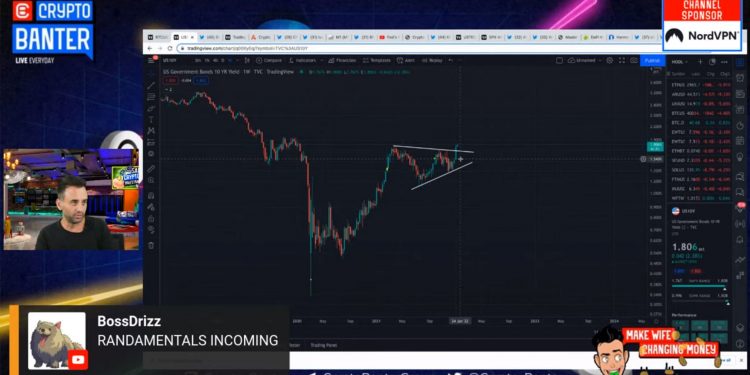Image resolution: width=750 pixels, height=375 pixels.
Task: Click the trash can remove drawings icon
Action: [151, 245]
